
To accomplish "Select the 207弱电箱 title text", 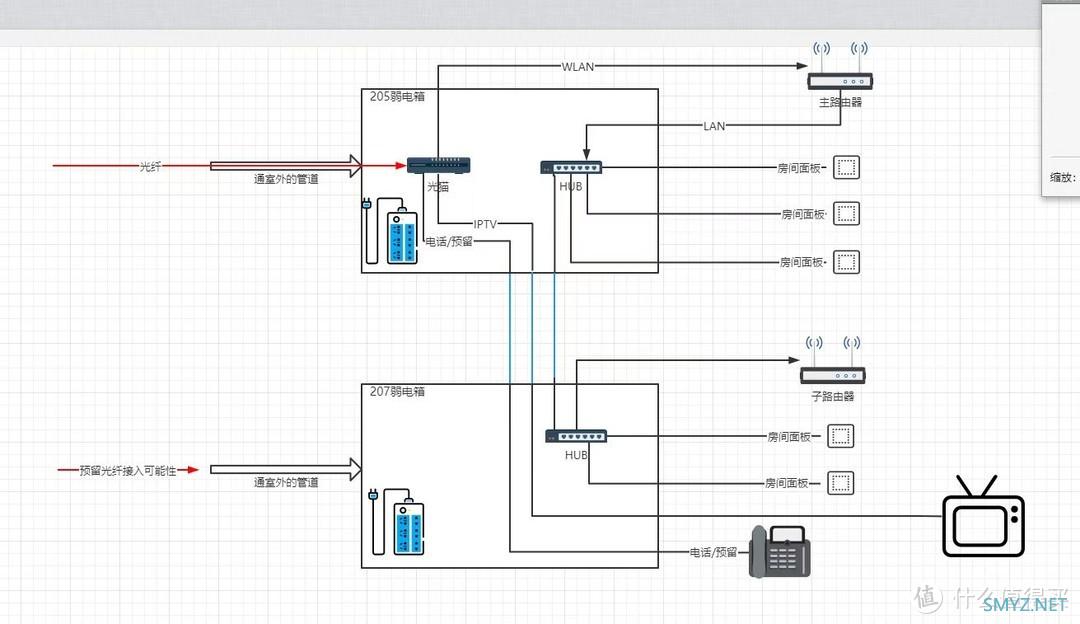I will pyautogui.click(x=397, y=391).
